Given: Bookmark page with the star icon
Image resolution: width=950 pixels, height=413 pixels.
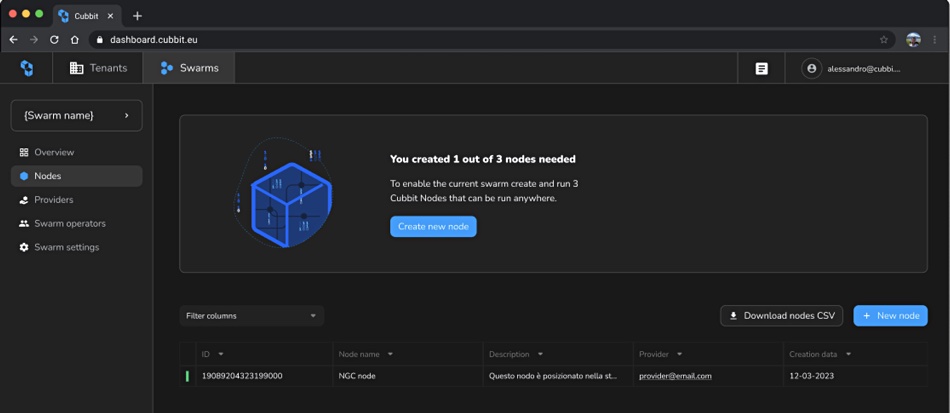Looking at the screenshot, I should point(883,40).
